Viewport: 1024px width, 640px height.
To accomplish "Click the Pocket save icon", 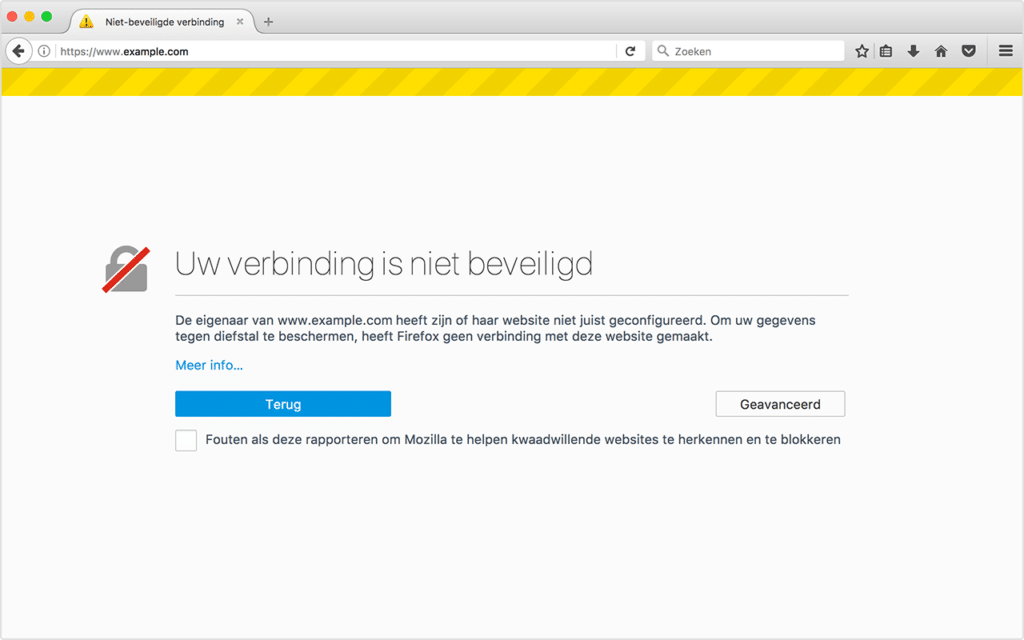I will [x=968, y=50].
